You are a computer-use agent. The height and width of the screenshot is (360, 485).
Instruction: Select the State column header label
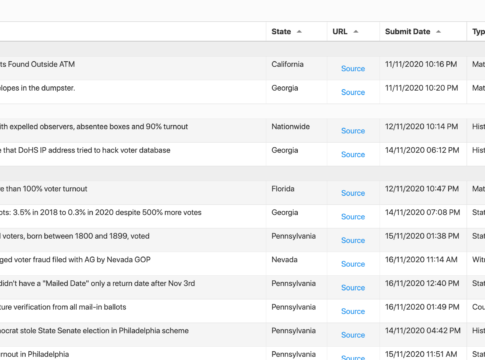click(x=281, y=32)
